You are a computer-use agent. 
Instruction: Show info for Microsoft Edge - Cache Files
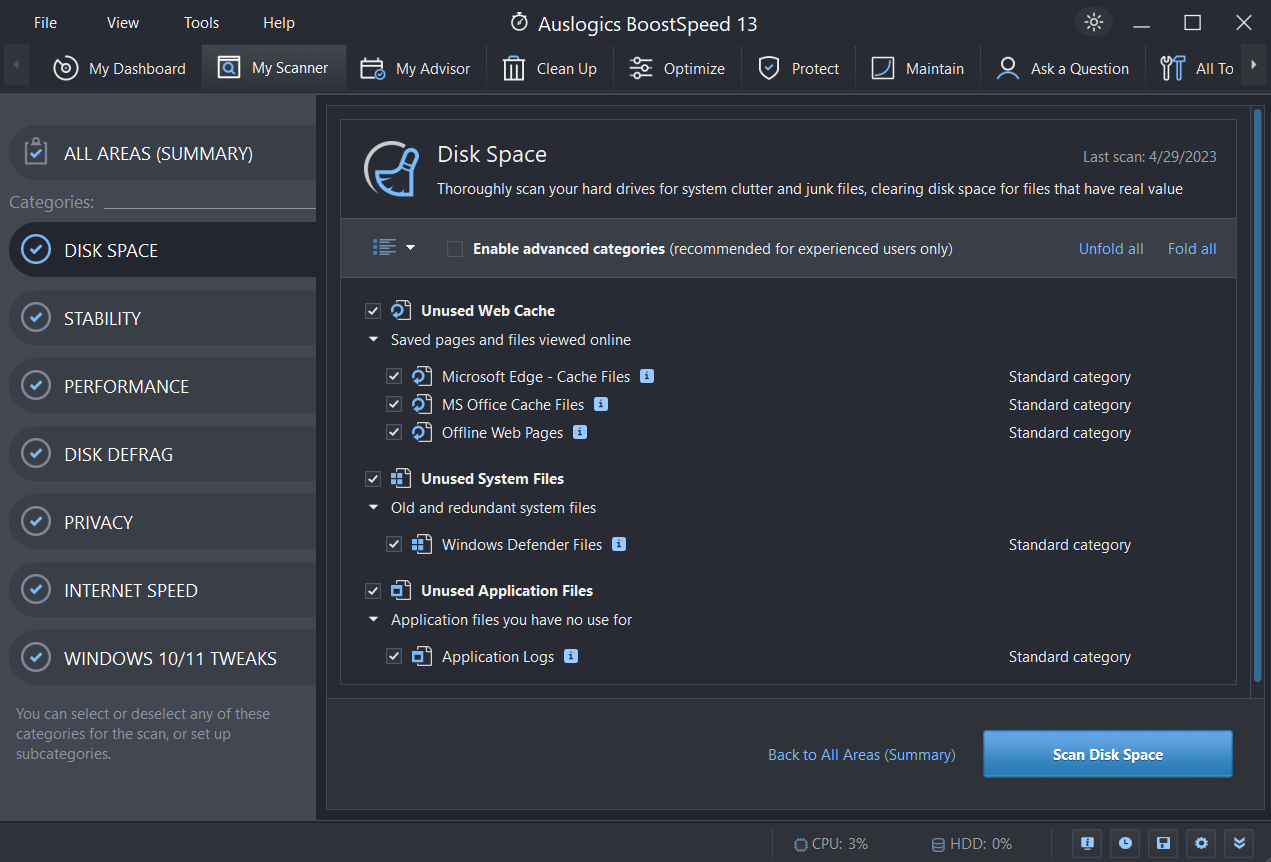click(647, 376)
